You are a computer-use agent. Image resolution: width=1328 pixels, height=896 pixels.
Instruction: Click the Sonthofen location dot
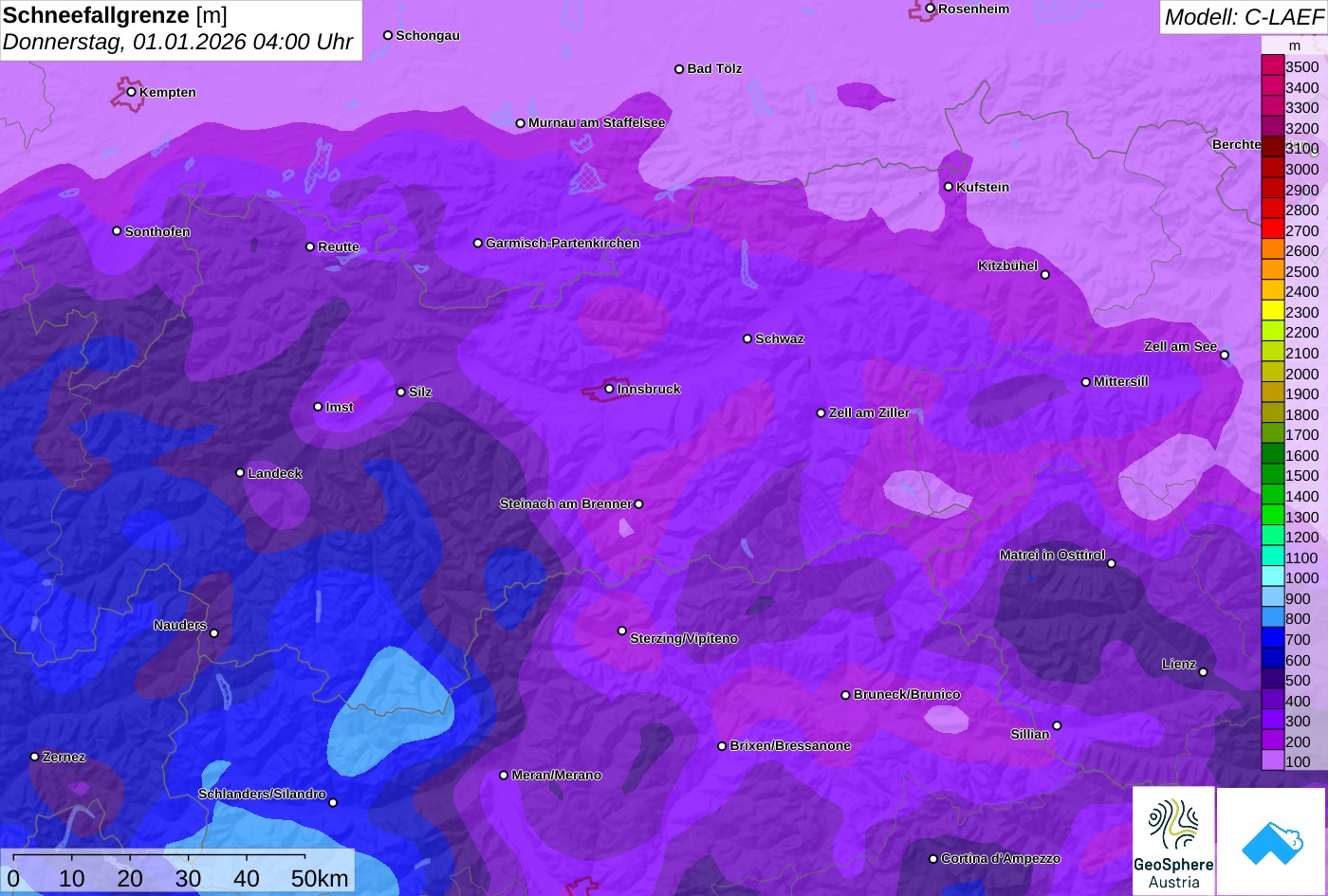click(x=117, y=231)
